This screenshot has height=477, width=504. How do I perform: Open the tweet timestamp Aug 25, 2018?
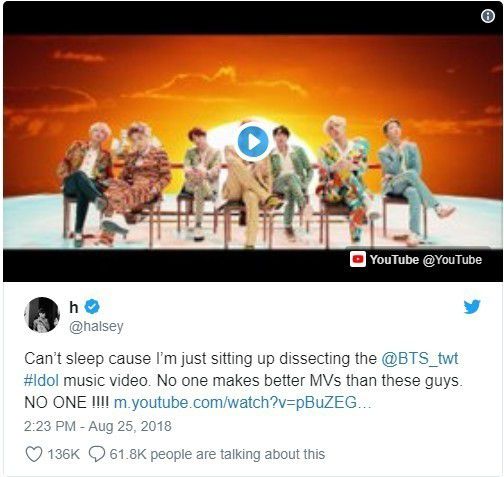tap(98, 426)
